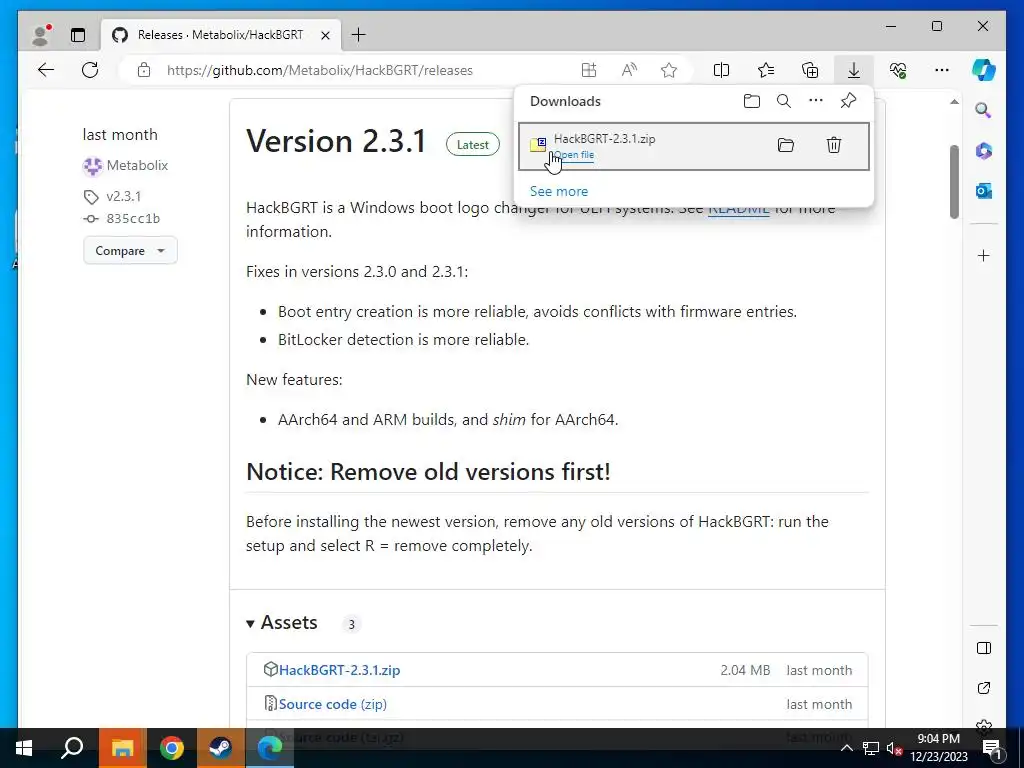Open the tab actions menu icon
The image size is (1024, 768).
tap(78, 35)
